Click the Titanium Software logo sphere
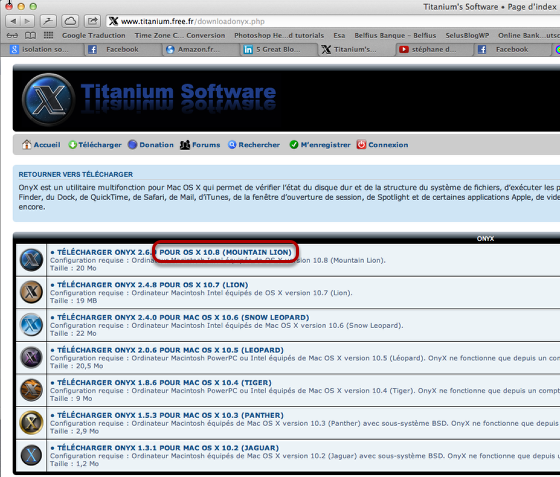Screen dimensions: 560x477 pos(49,99)
